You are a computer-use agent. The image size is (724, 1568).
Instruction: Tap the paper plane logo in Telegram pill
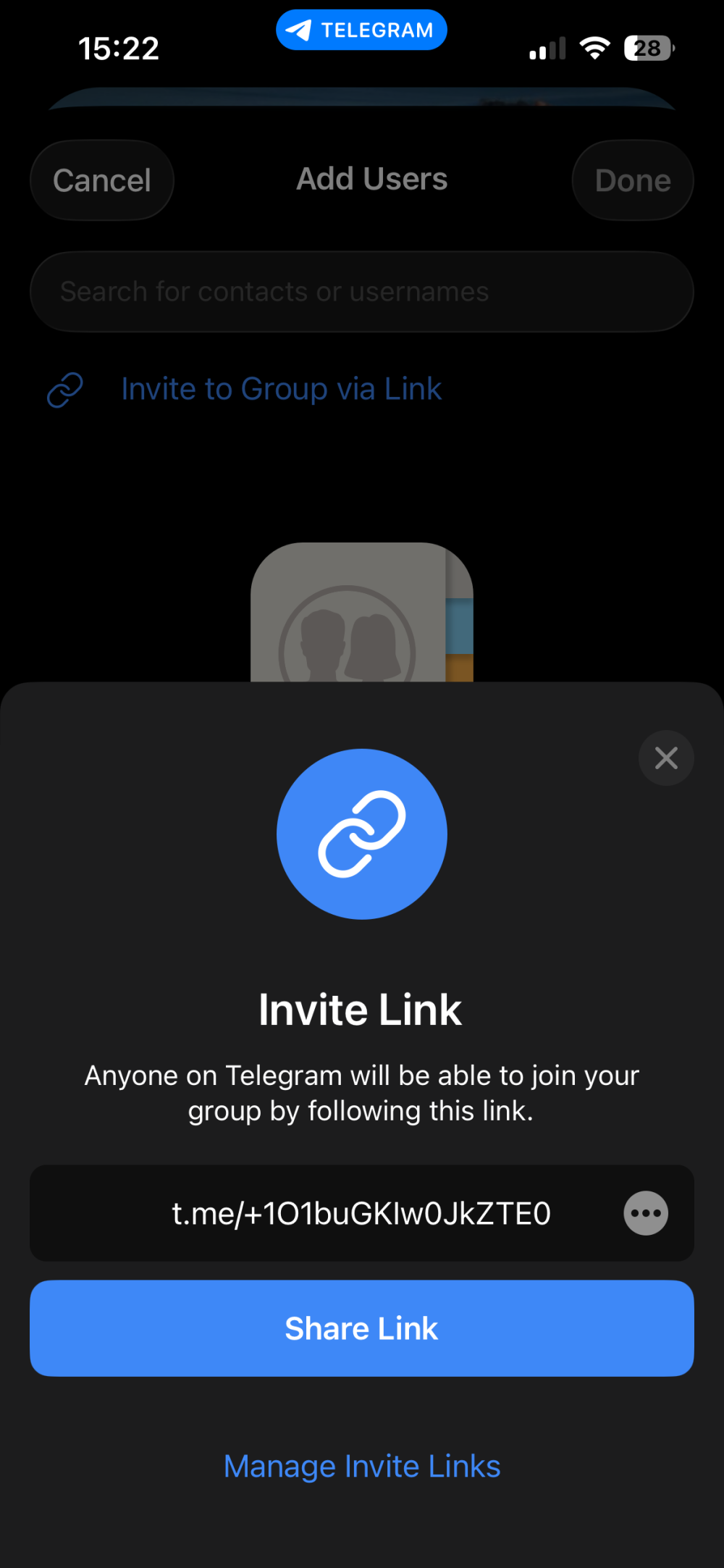(x=298, y=30)
